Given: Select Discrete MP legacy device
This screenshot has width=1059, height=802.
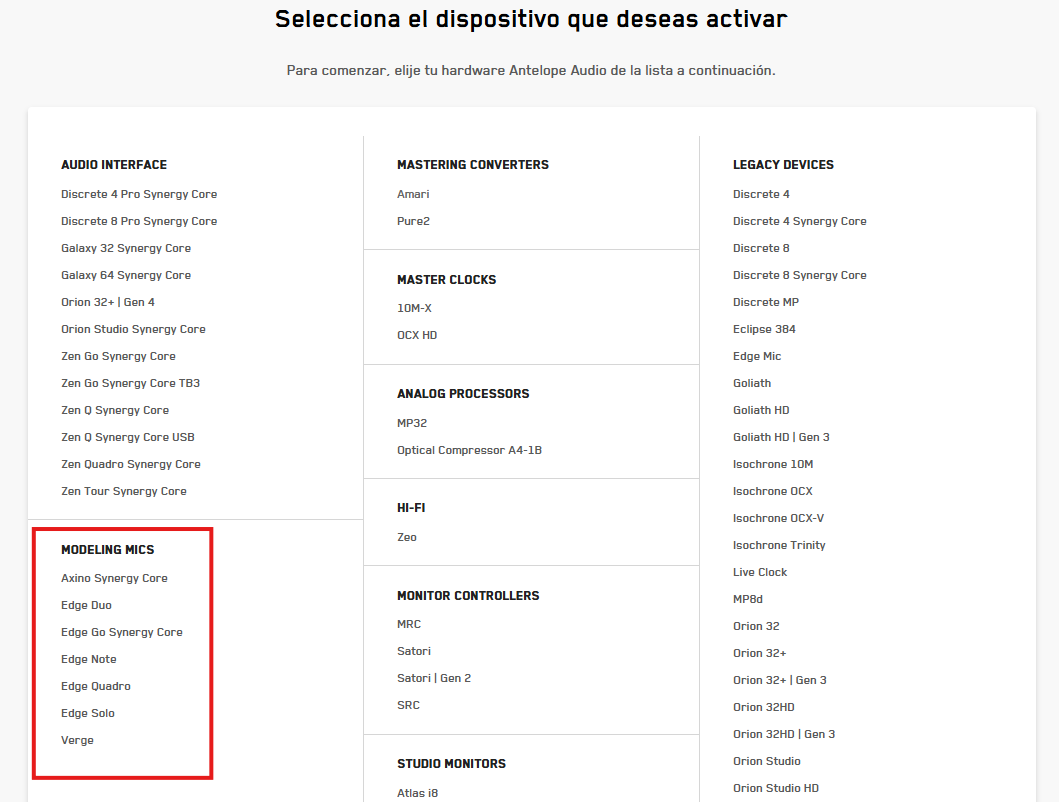Looking at the screenshot, I should pos(766,302).
